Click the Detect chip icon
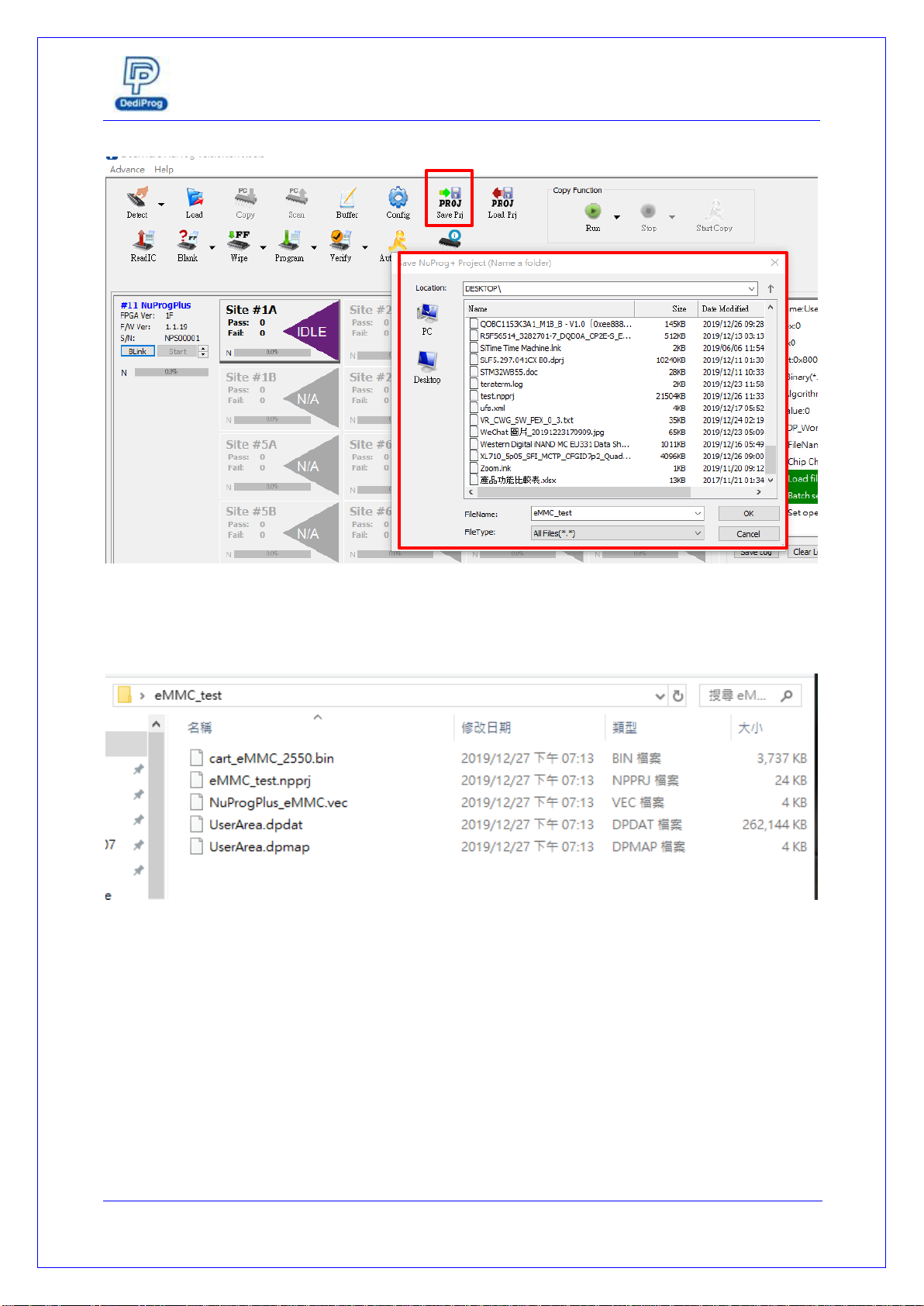The image size is (924, 1306). pos(137,198)
